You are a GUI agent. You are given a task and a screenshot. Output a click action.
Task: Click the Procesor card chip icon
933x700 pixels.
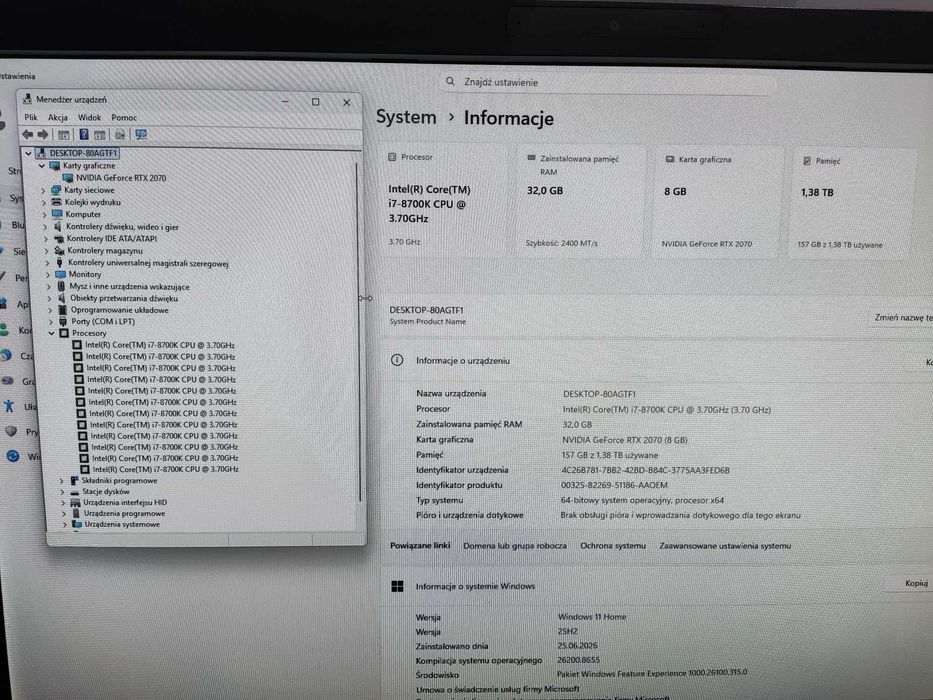pyautogui.click(x=392, y=157)
